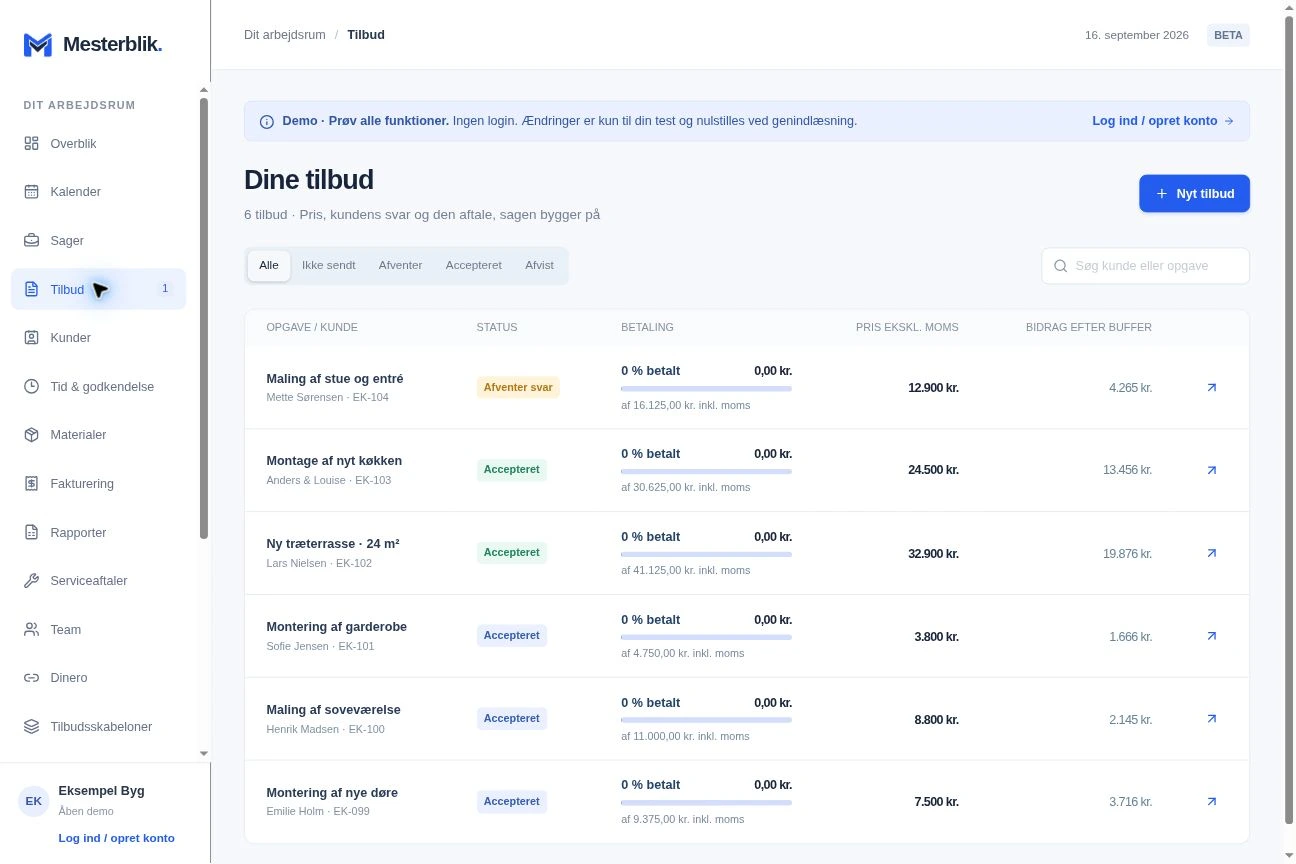Open Serviceaftaler sidebar entry

pyautogui.click(x=98, y=581)
